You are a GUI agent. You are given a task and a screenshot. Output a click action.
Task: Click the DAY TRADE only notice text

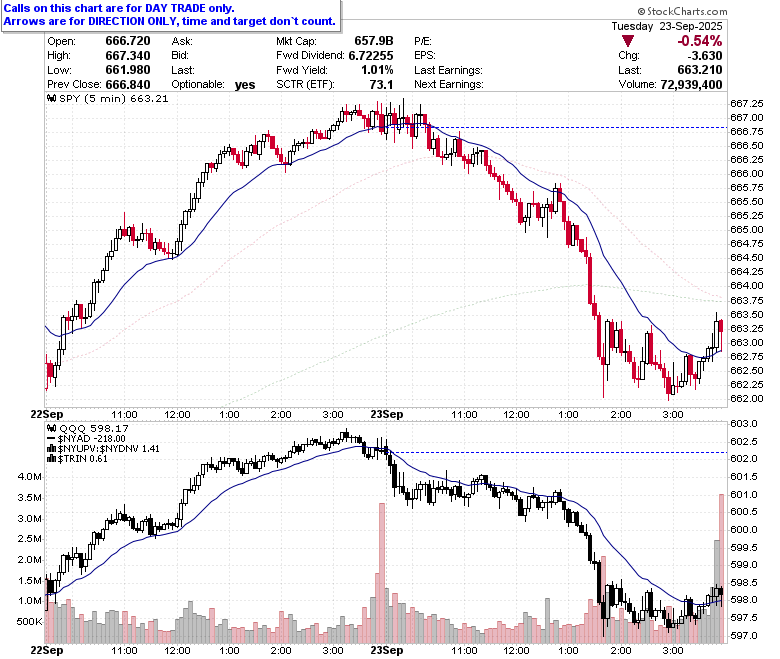(119, 8)
